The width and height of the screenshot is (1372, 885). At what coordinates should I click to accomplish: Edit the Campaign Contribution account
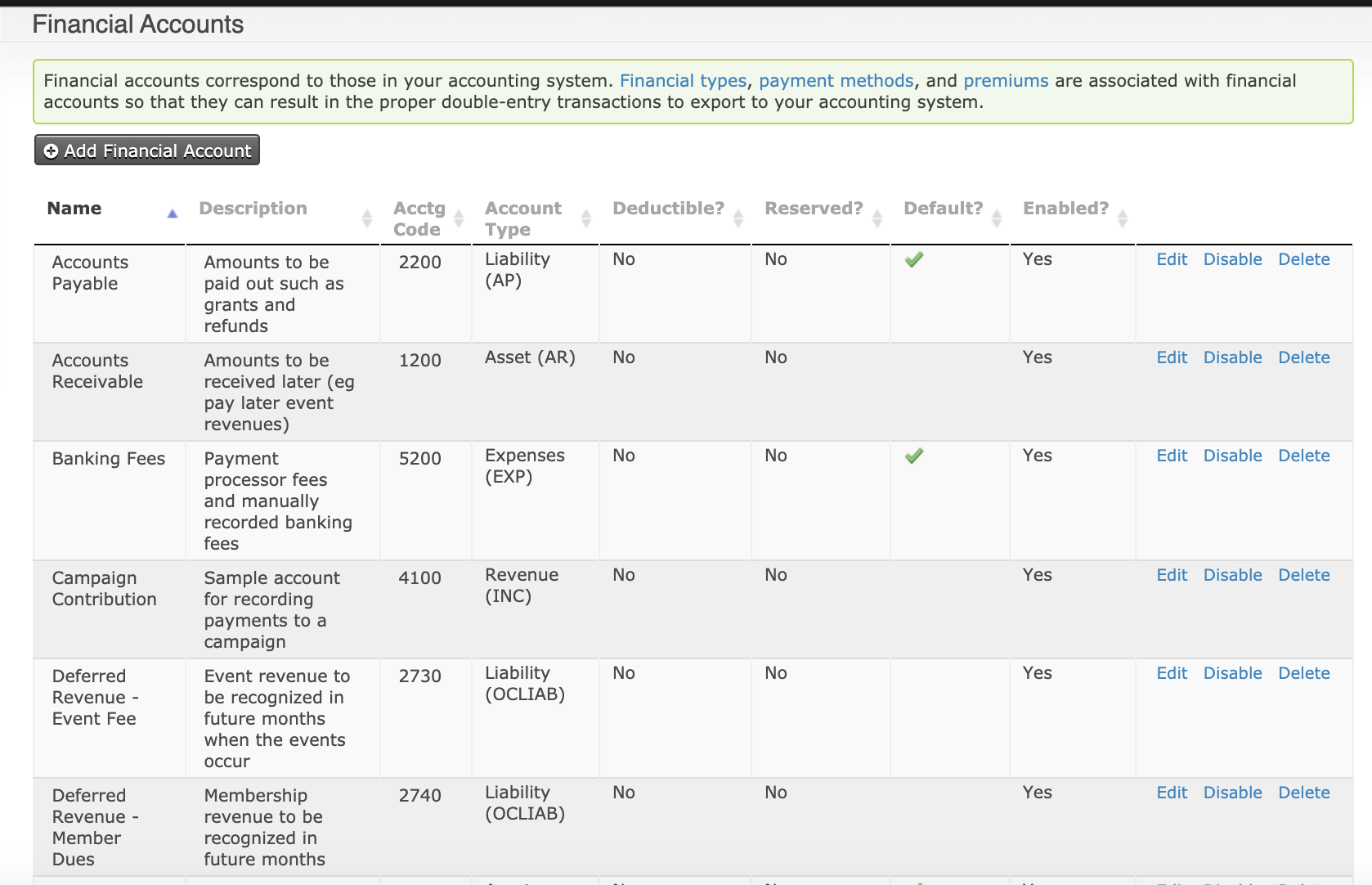coord(1172,575)
